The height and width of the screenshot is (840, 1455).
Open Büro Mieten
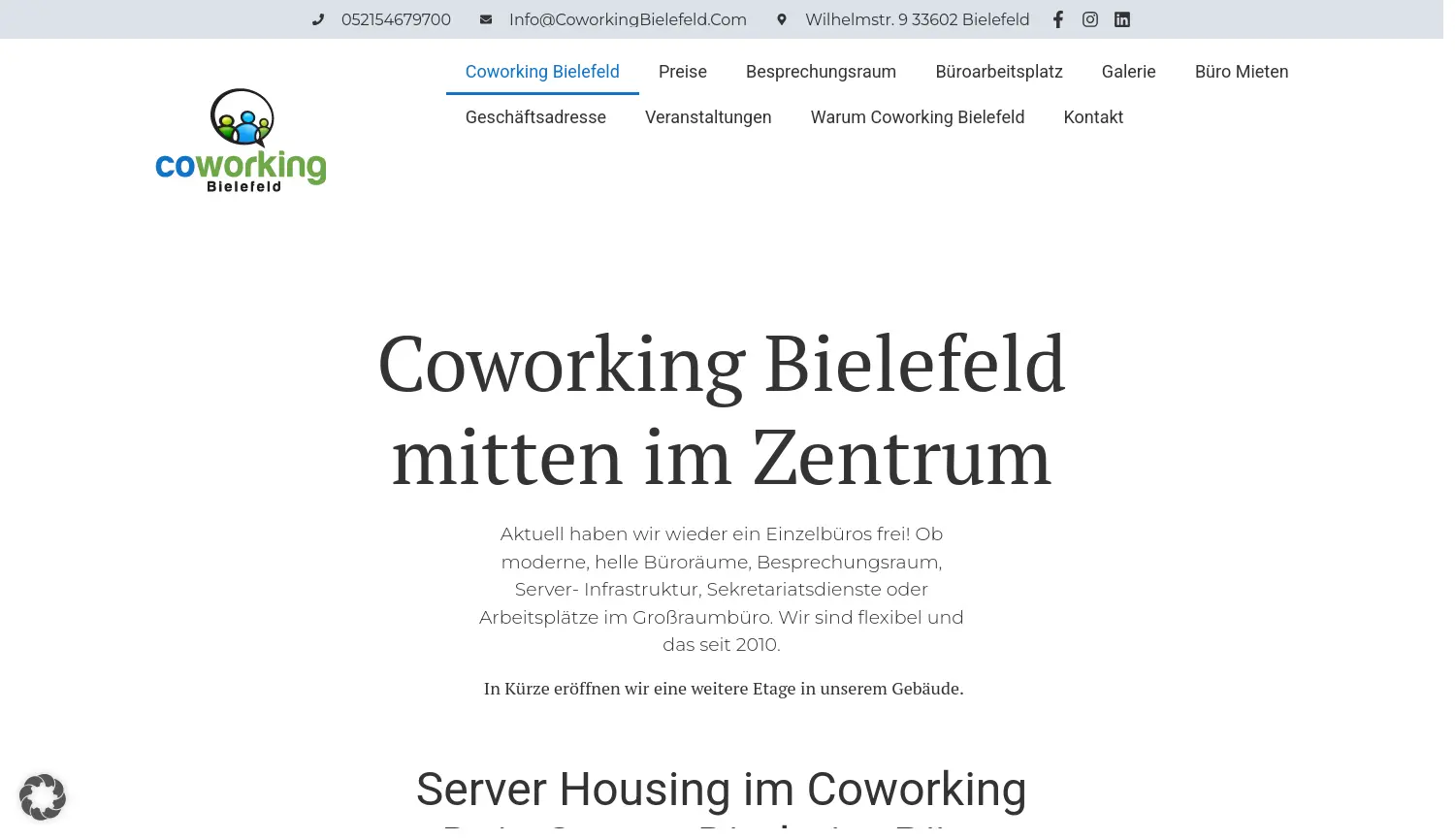tap(1242, 71)
